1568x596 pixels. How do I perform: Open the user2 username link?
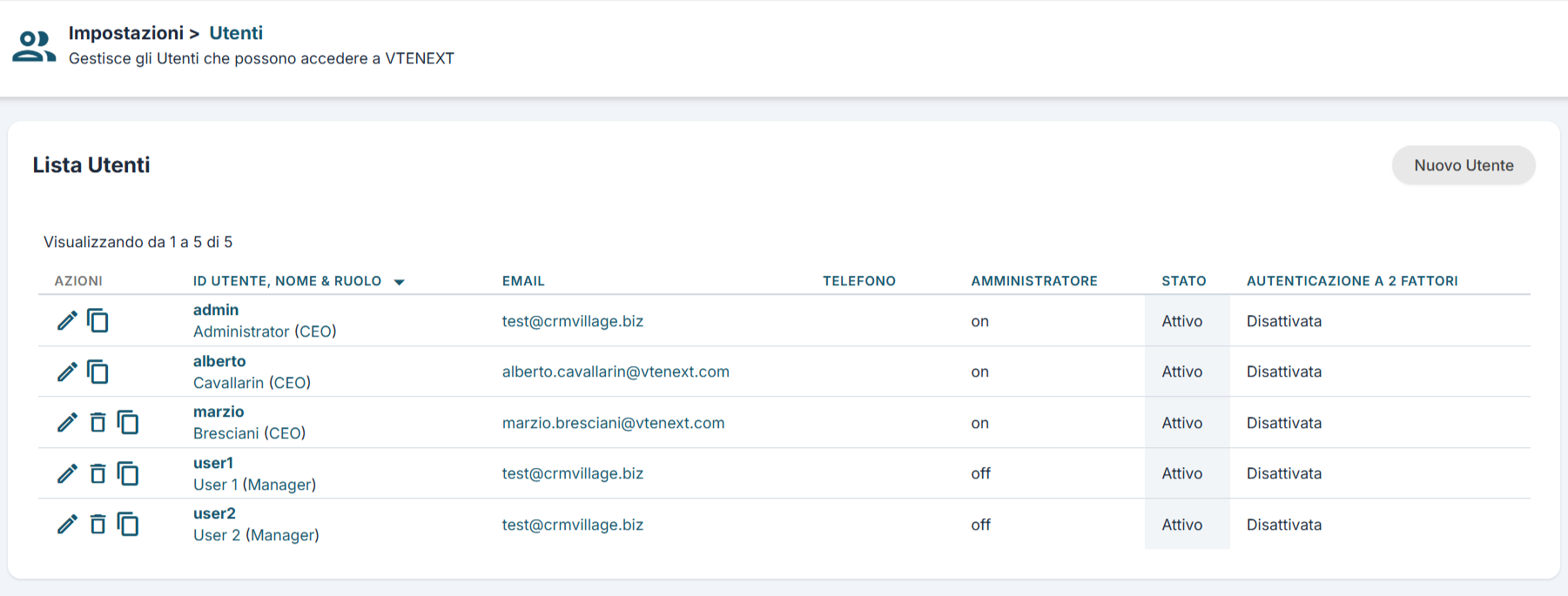(214, 513)
